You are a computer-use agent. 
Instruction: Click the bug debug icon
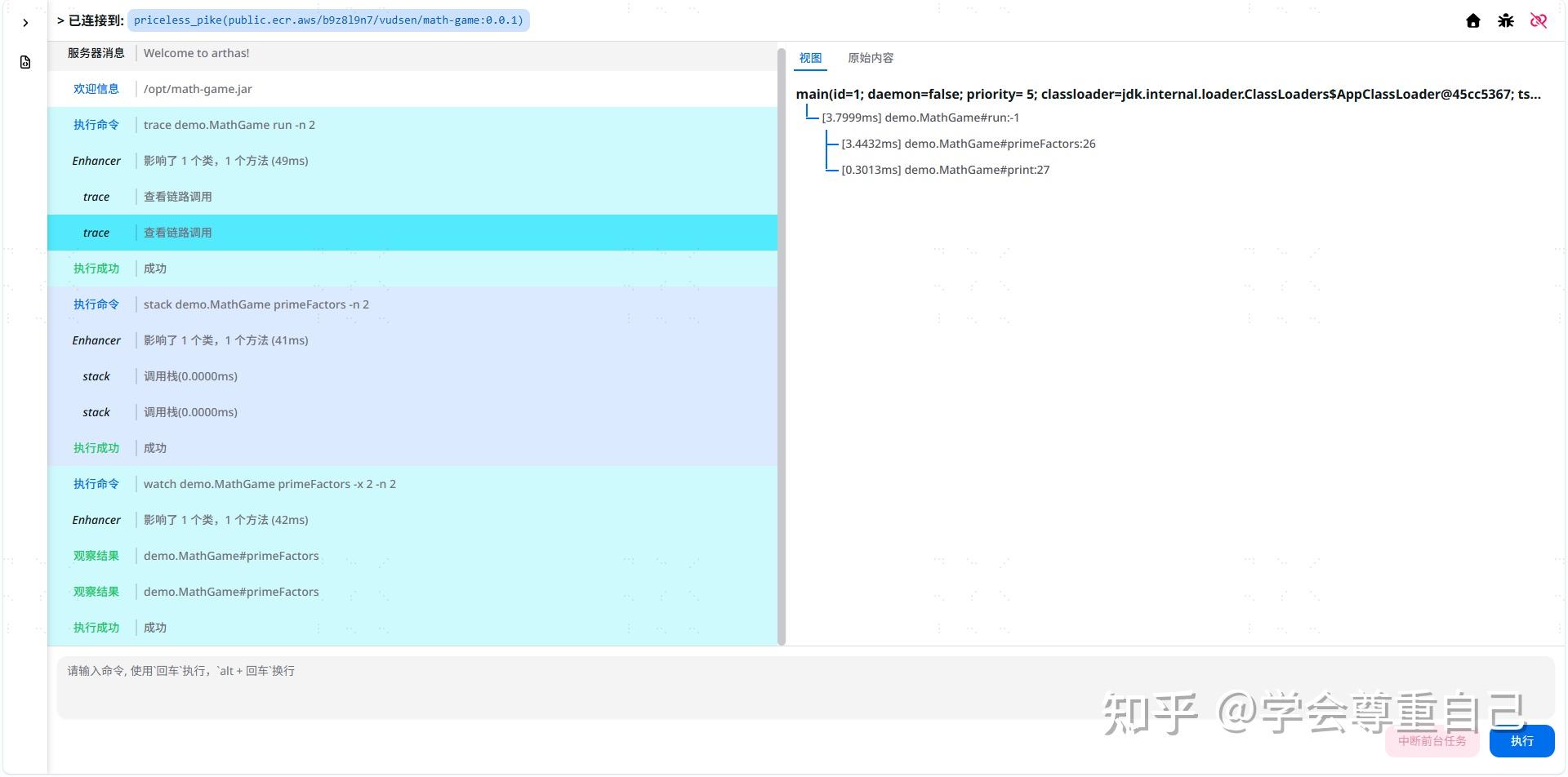click(1506, 20)
